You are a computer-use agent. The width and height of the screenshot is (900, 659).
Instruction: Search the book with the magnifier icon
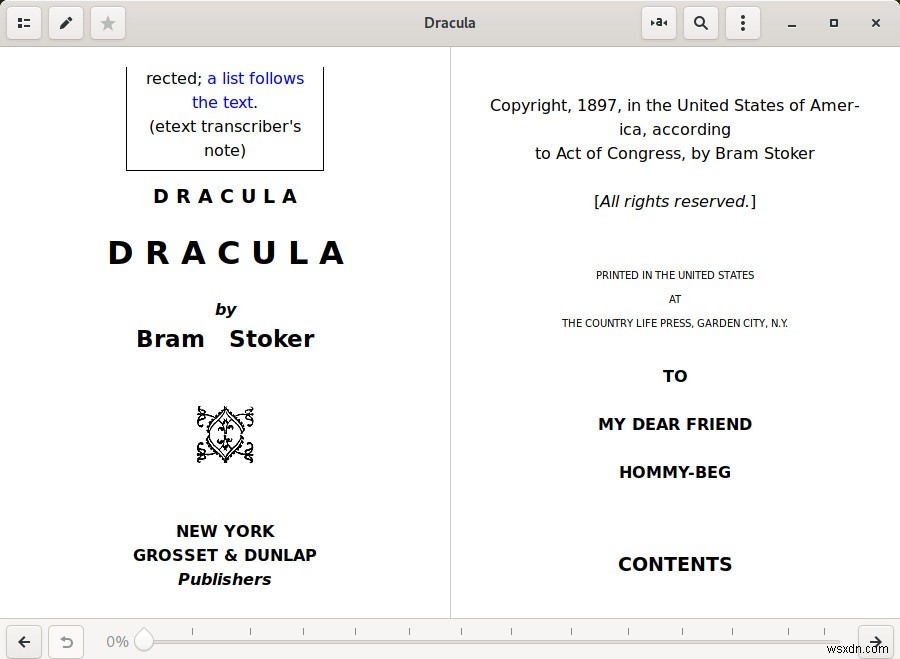coord(700,23)
